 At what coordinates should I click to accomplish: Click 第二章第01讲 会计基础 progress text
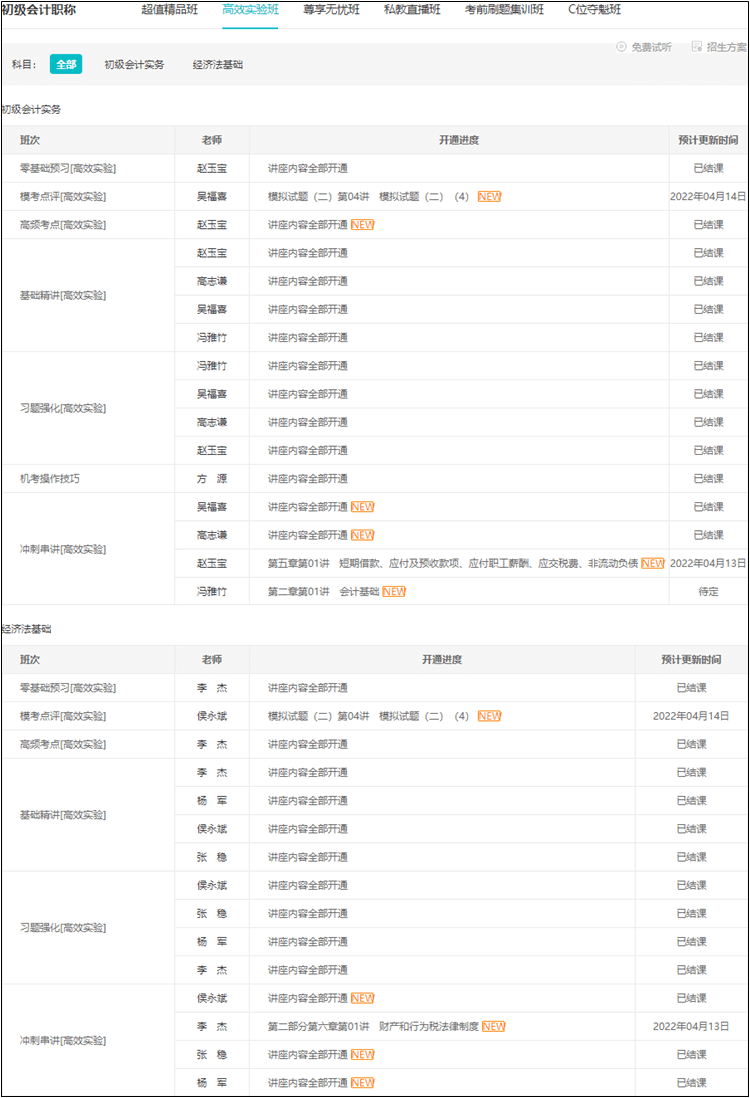(x=324, y=592)
